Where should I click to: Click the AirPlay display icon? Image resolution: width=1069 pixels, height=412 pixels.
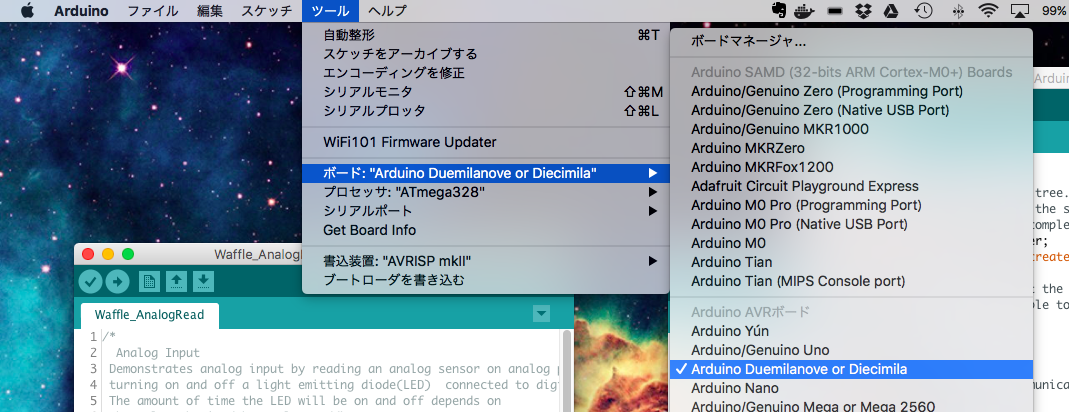click(1020, 10)
